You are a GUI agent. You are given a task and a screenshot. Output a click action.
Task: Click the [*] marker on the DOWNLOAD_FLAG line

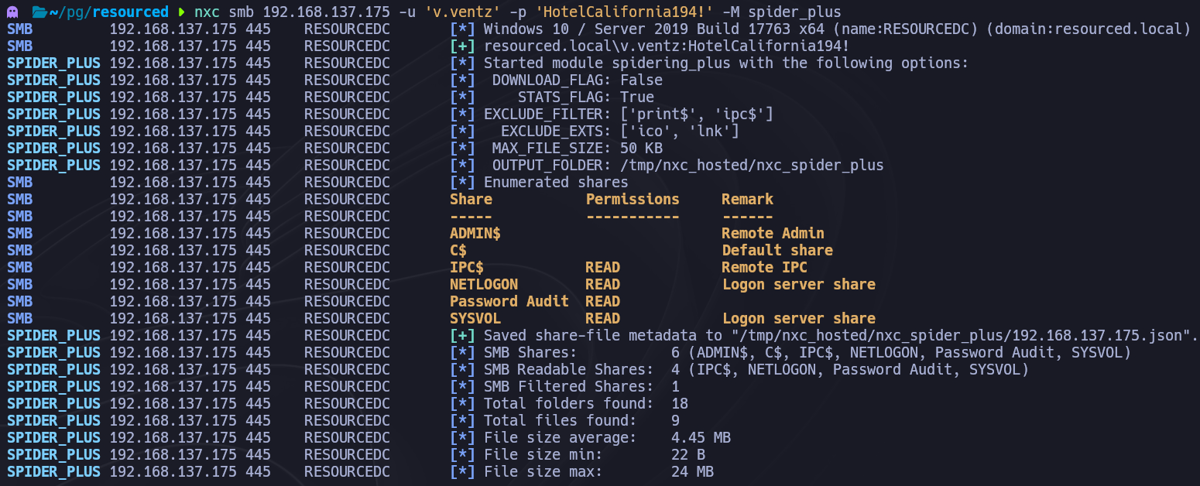coord(462,80)
